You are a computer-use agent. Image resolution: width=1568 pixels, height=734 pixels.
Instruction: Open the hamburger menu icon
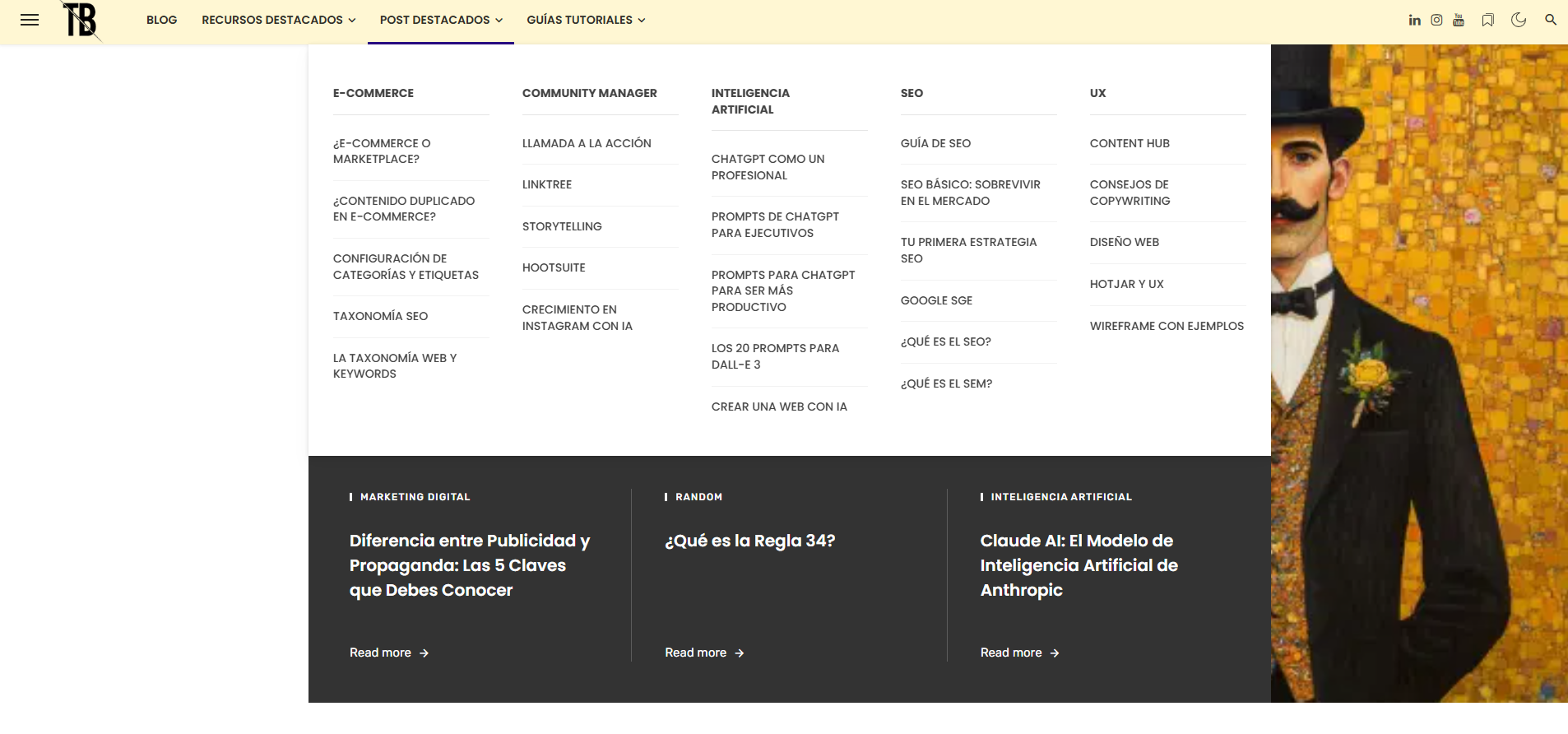[30, 20]
